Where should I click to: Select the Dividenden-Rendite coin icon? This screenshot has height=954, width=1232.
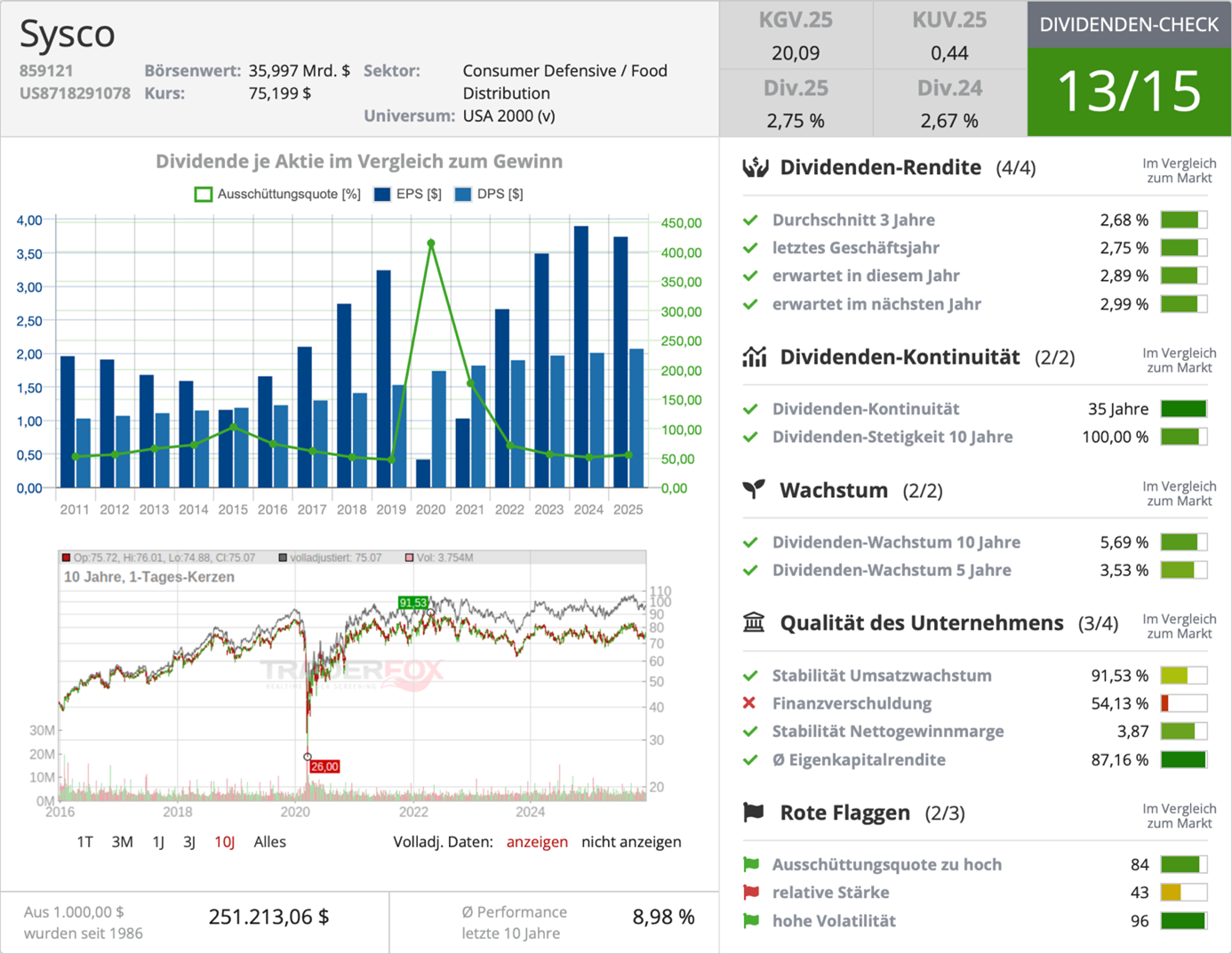(756, 167)
